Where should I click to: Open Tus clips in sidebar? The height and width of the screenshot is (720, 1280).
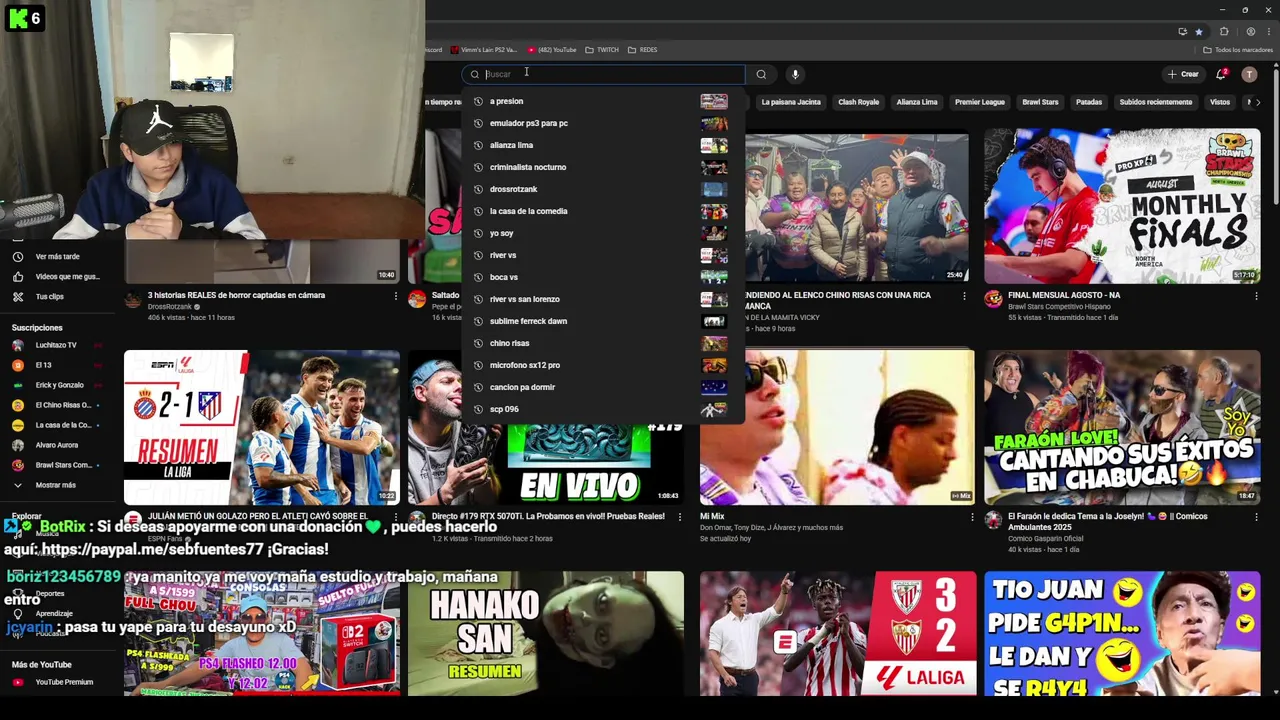pyautogui.click(x=57, y=297)
